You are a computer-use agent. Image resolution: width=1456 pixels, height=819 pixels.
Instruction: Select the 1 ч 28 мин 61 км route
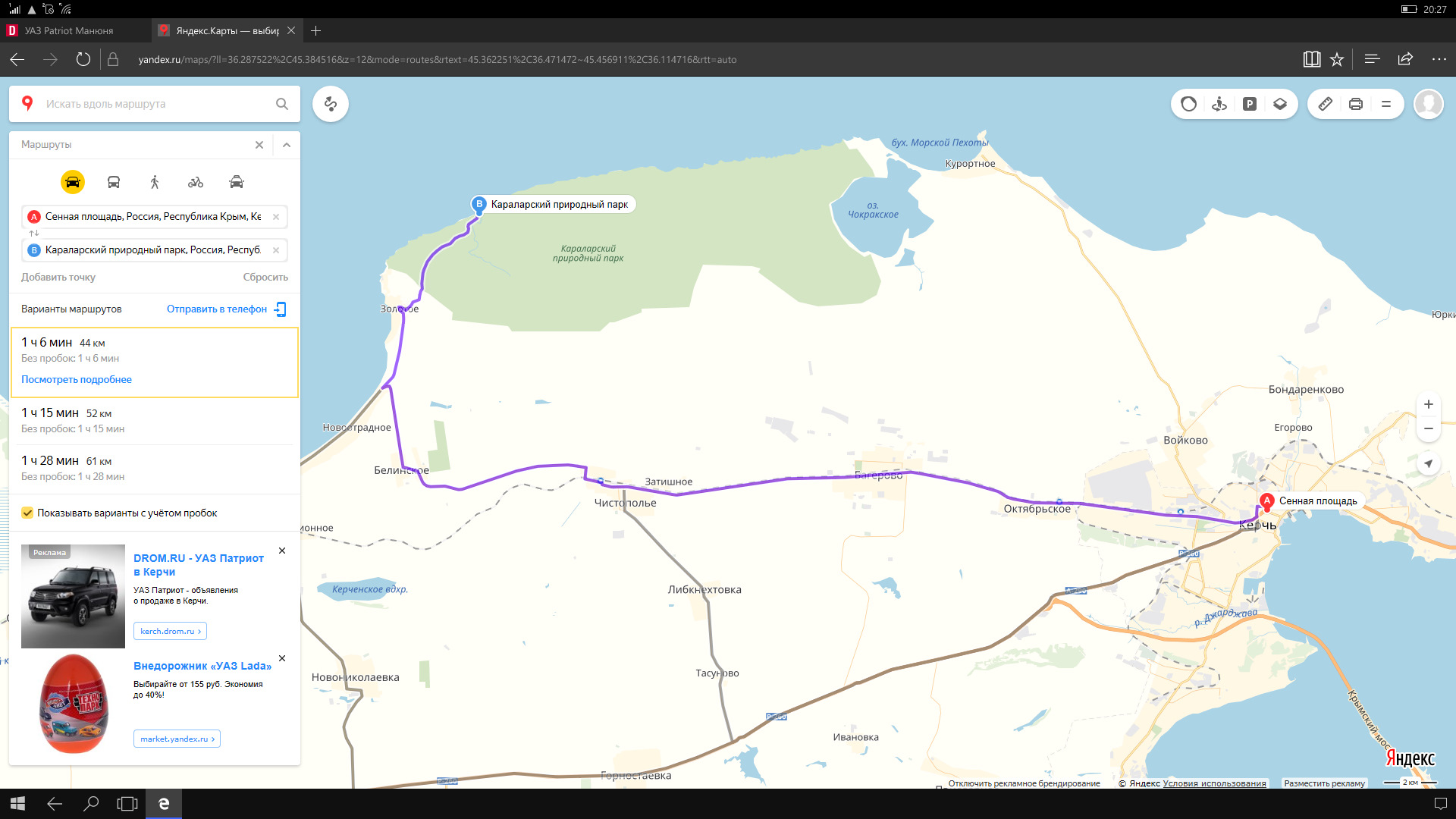tap(155, 469)
